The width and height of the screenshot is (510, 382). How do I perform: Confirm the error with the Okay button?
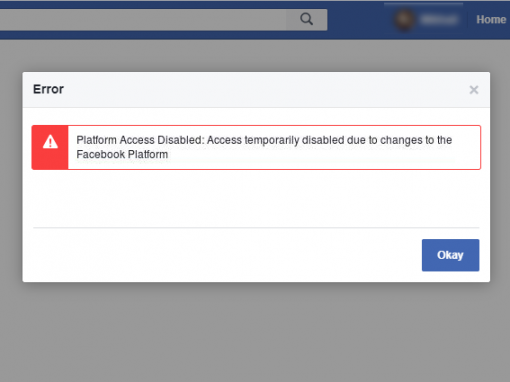[450, 255]
